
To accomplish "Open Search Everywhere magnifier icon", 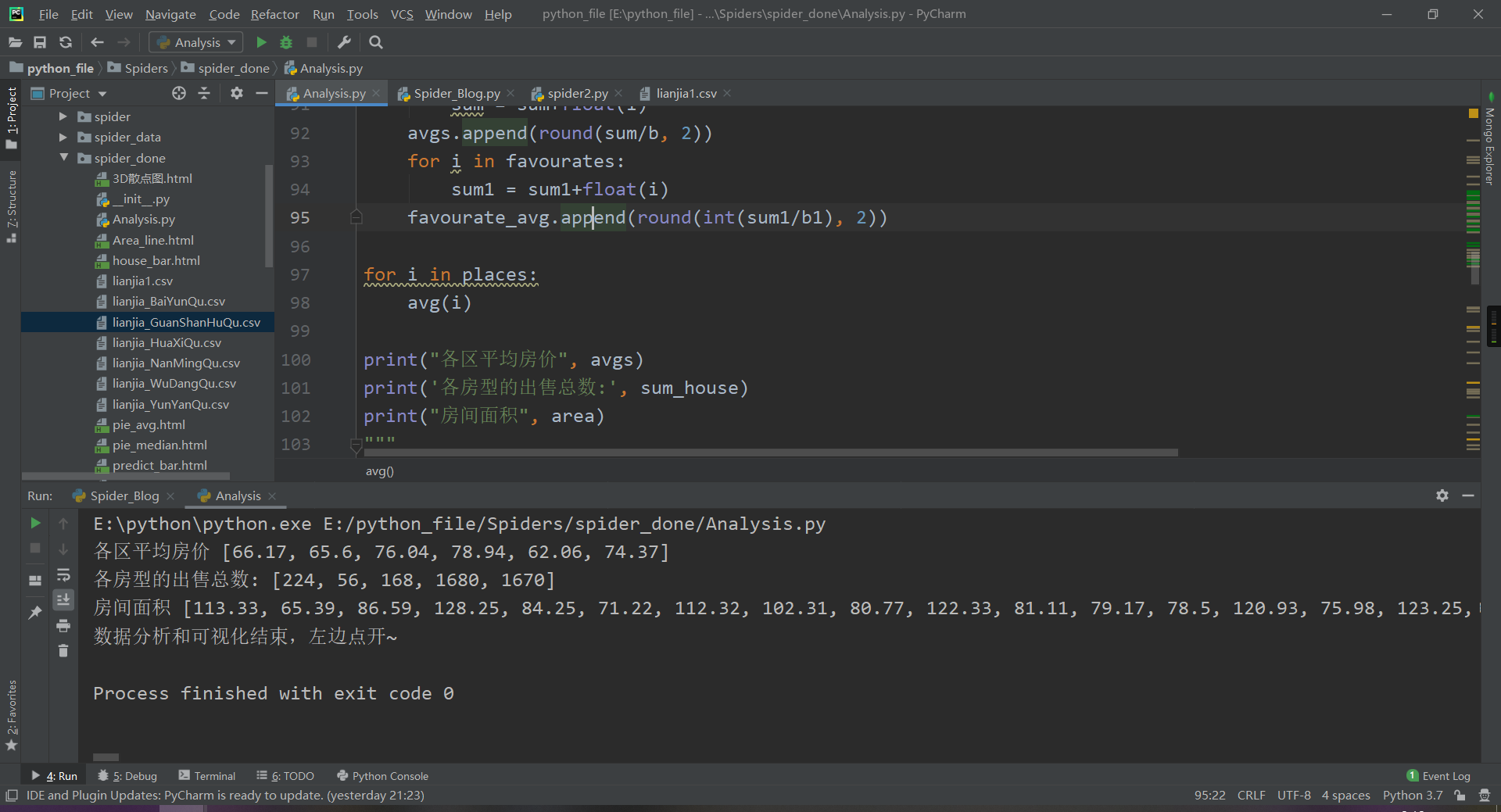I will click(x=376, y=42).
